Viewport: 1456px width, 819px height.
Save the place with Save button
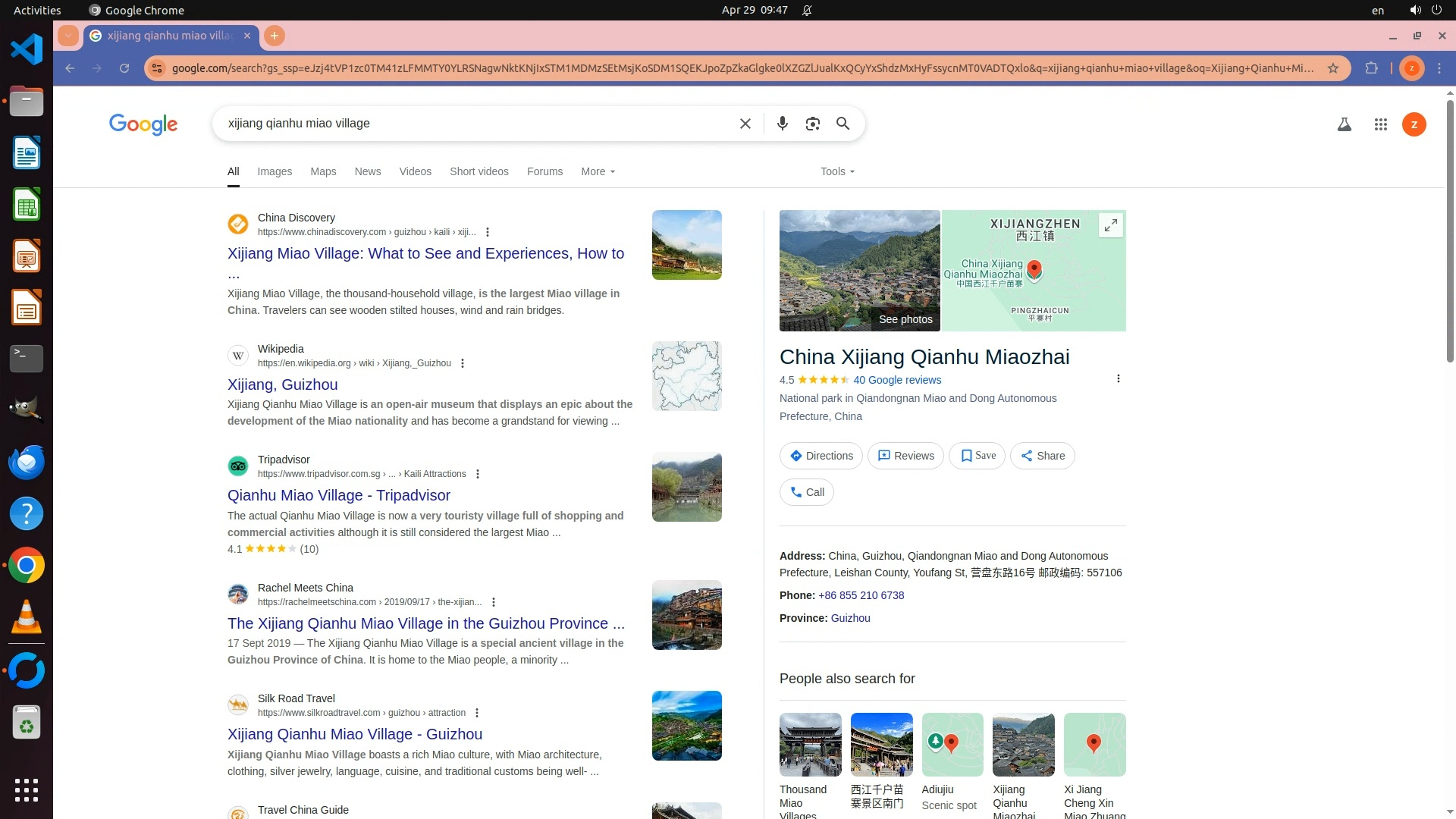click(x=977, y=456)
